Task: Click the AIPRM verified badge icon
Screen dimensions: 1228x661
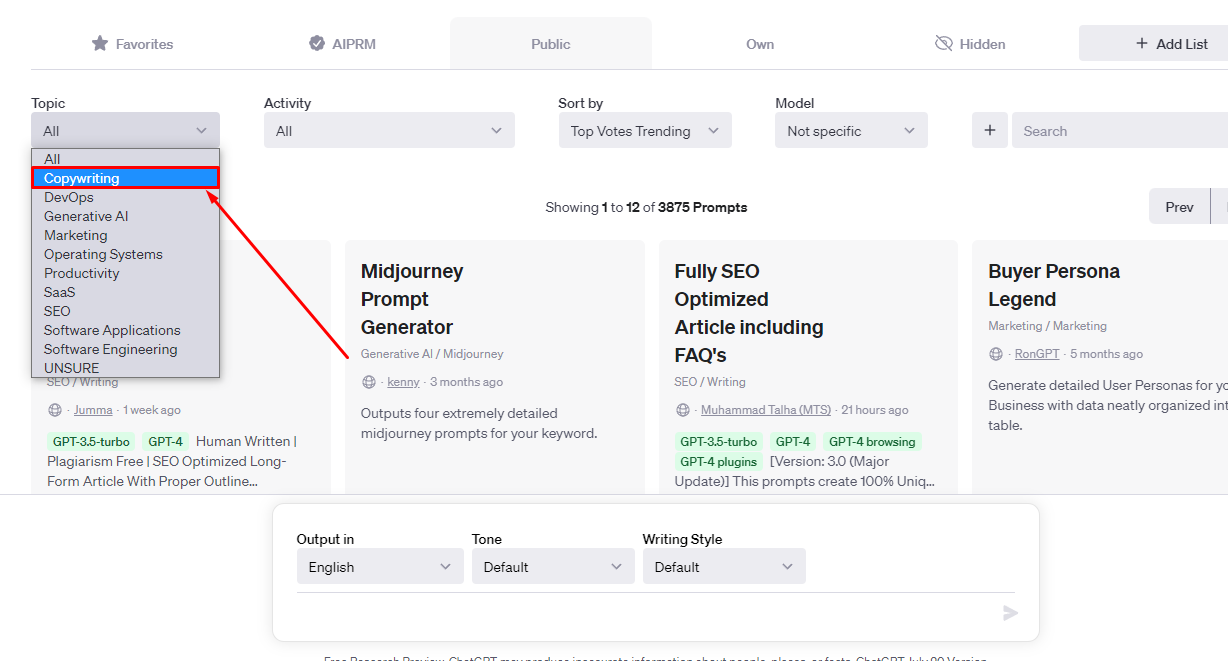Action: [317, 44]
